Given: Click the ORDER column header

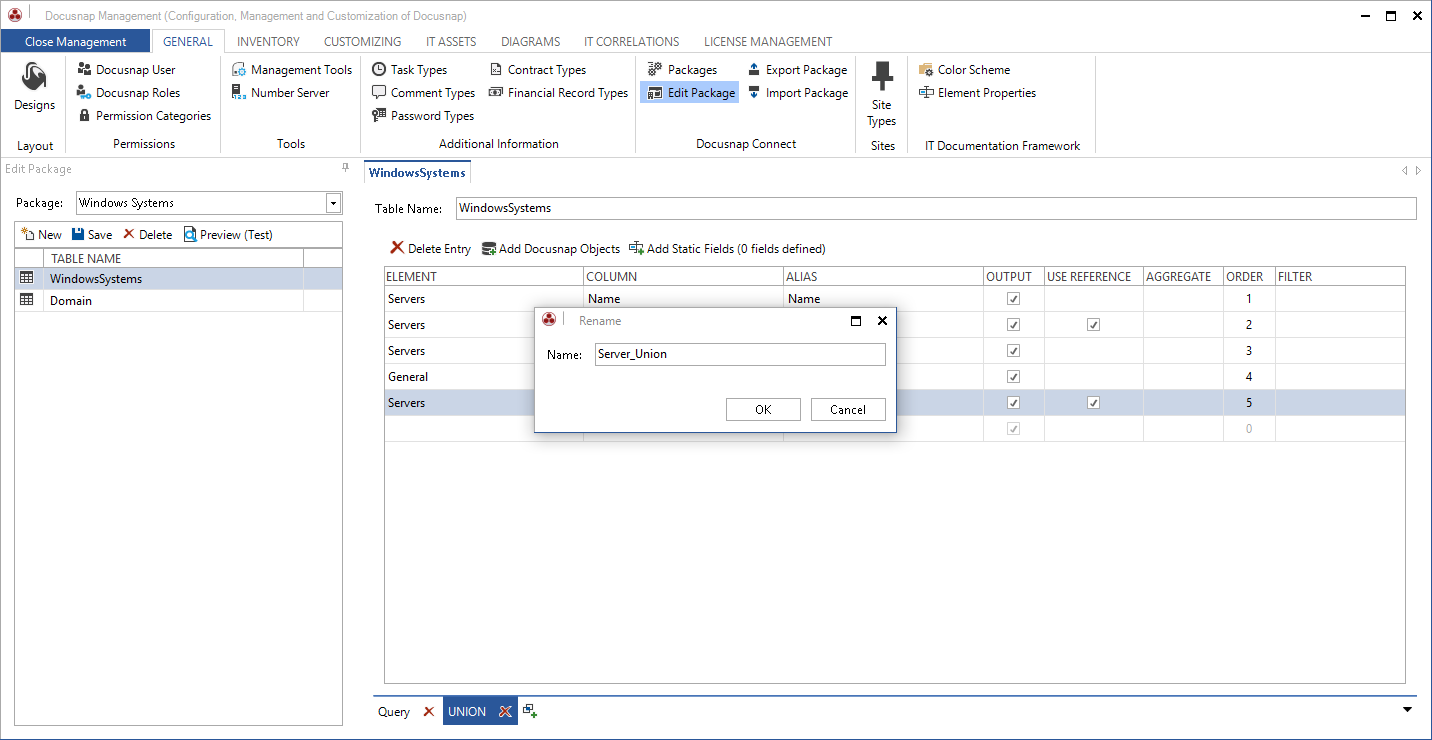Looking at the screenshot, I should point(1249,277).
